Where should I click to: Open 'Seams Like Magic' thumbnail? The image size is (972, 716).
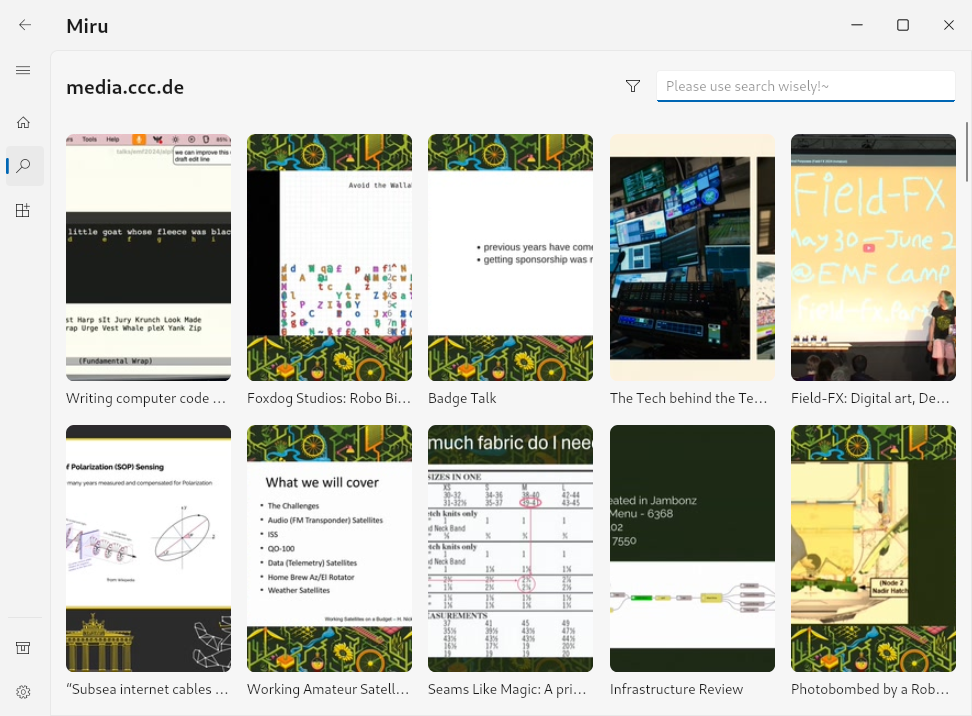pyautogui.click(x=510, y=548)
